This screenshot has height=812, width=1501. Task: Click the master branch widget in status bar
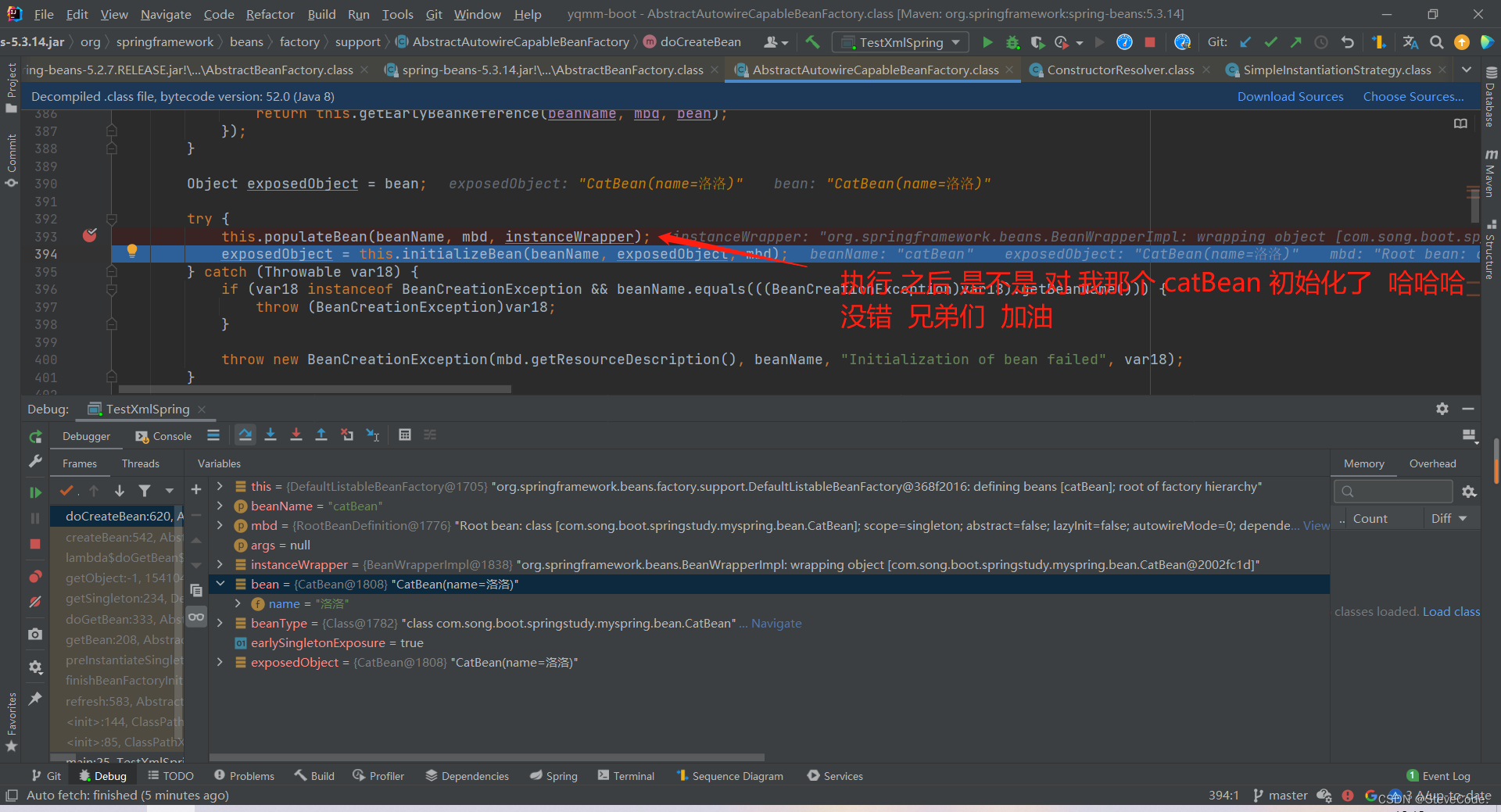[x=1280, y=795]
